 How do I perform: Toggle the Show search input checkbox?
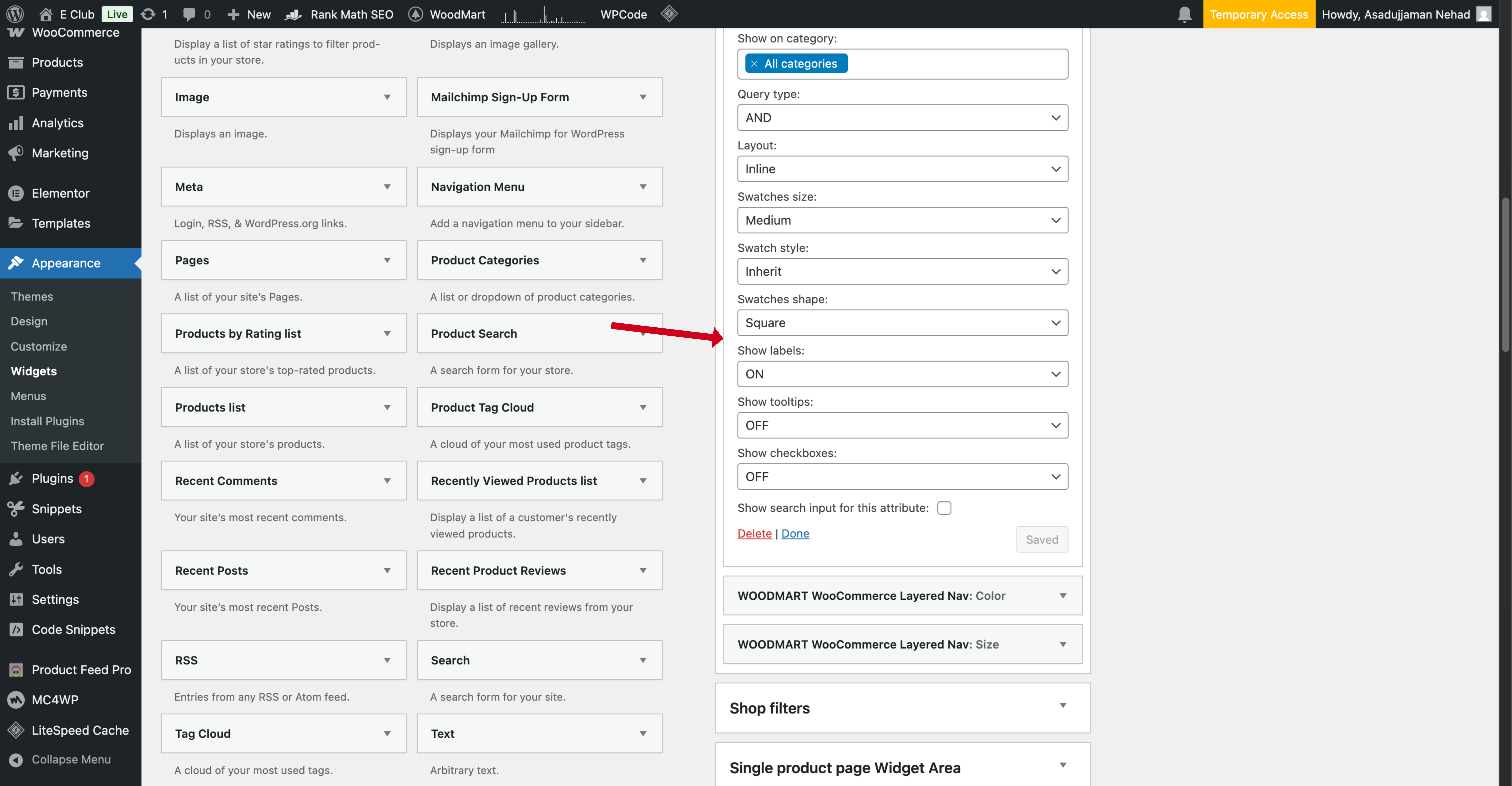(x=944, y=508)
